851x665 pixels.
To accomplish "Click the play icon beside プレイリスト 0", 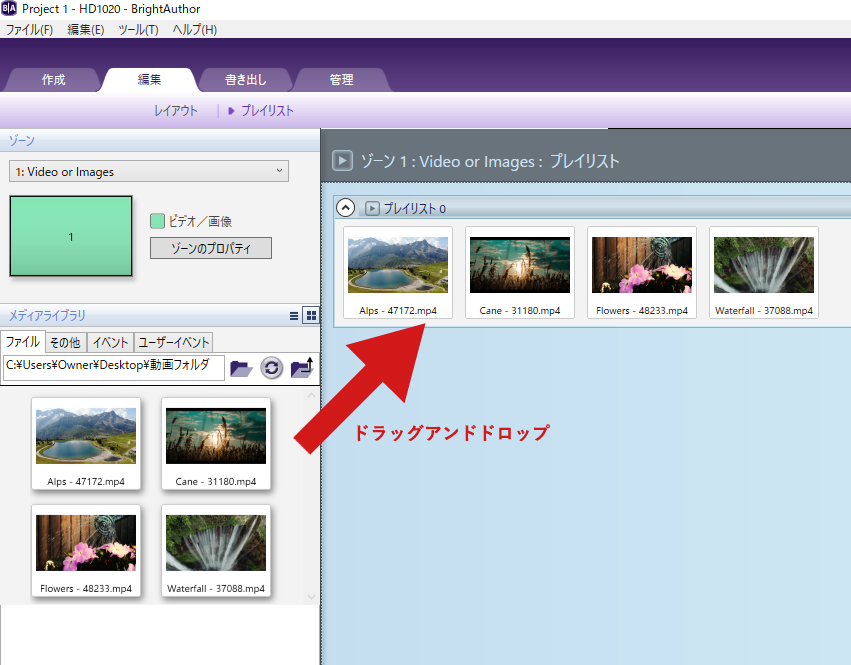I will (x=372, y=208).
